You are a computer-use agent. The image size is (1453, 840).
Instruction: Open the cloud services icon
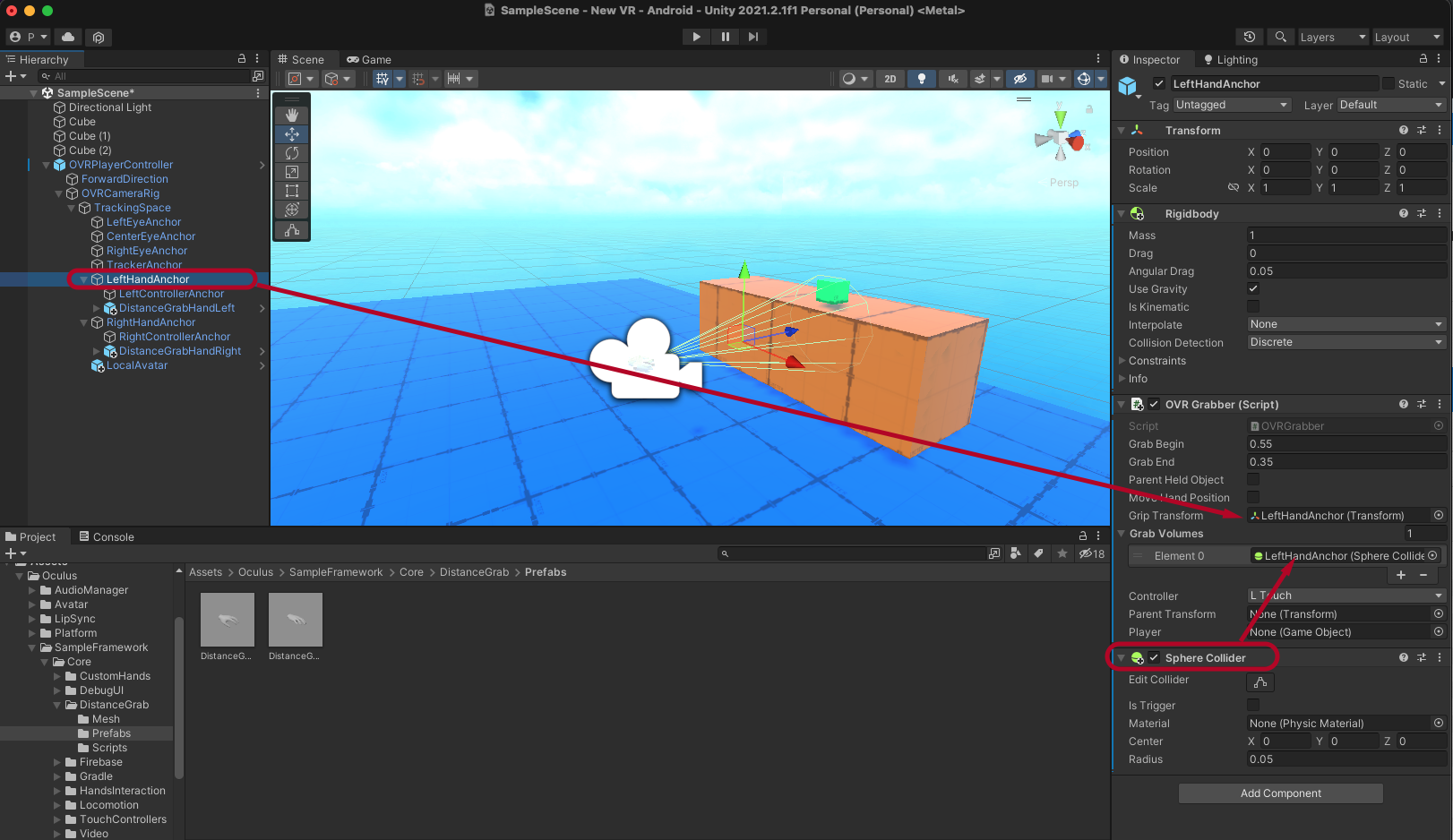pos(68,37)
